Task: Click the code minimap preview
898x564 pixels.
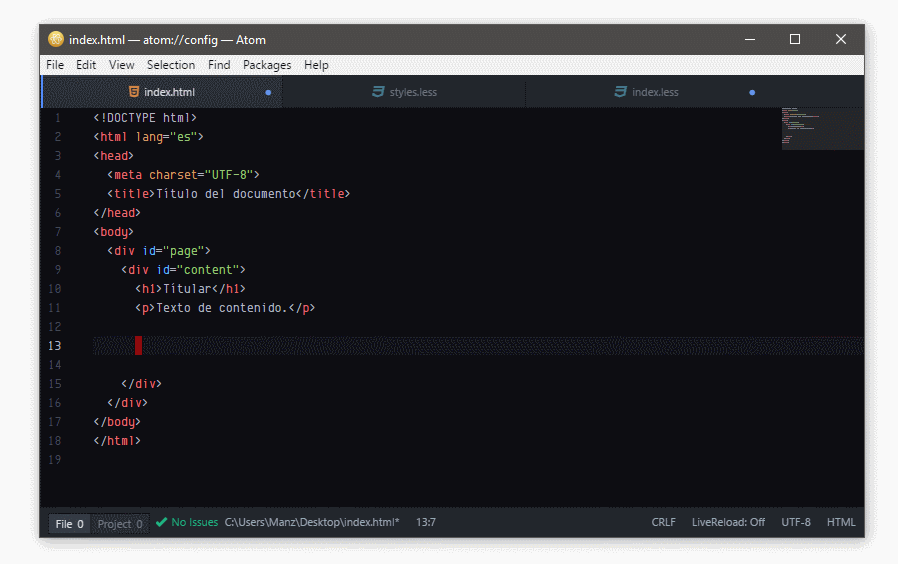Action: [x=822, y=128]
